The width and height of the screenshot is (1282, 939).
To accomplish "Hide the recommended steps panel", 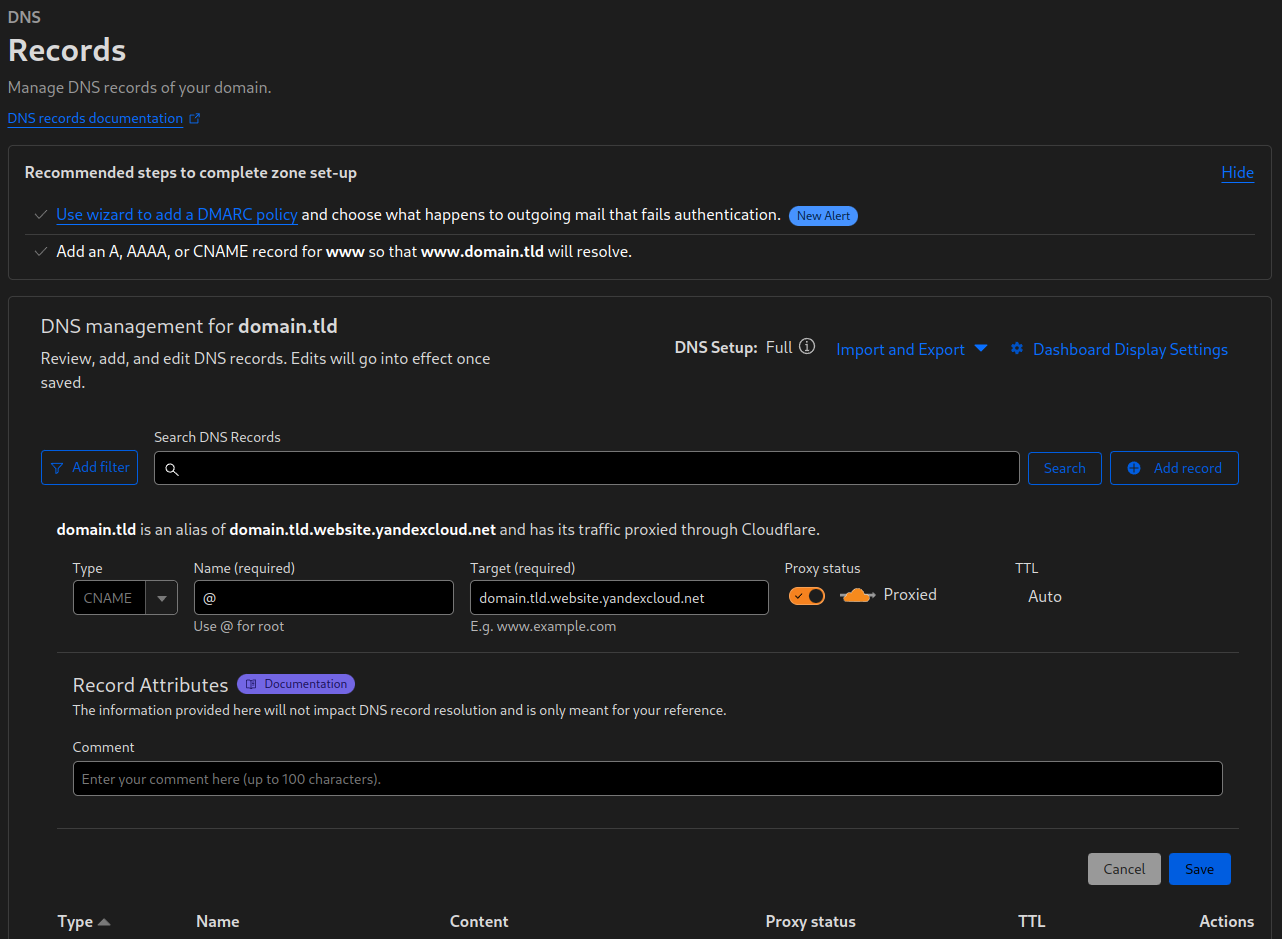I will [x=1237, y=173].
